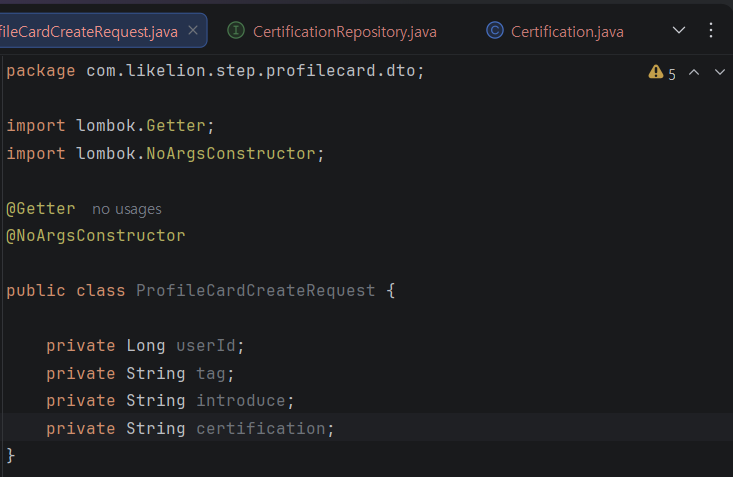Click the Long type keyword

point(145,346)
